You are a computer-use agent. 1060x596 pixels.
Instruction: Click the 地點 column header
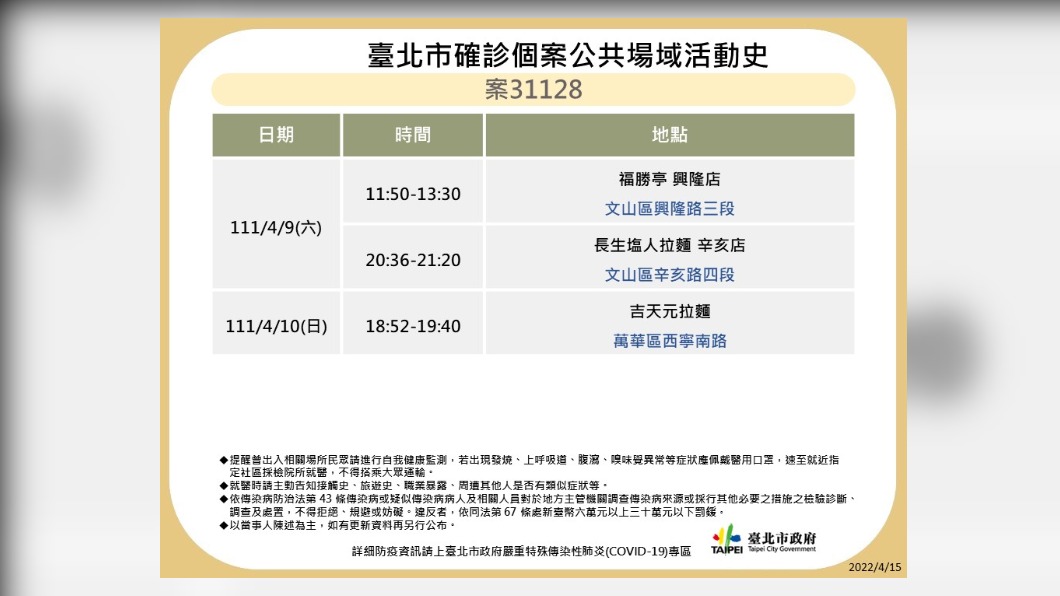(670, 135)
